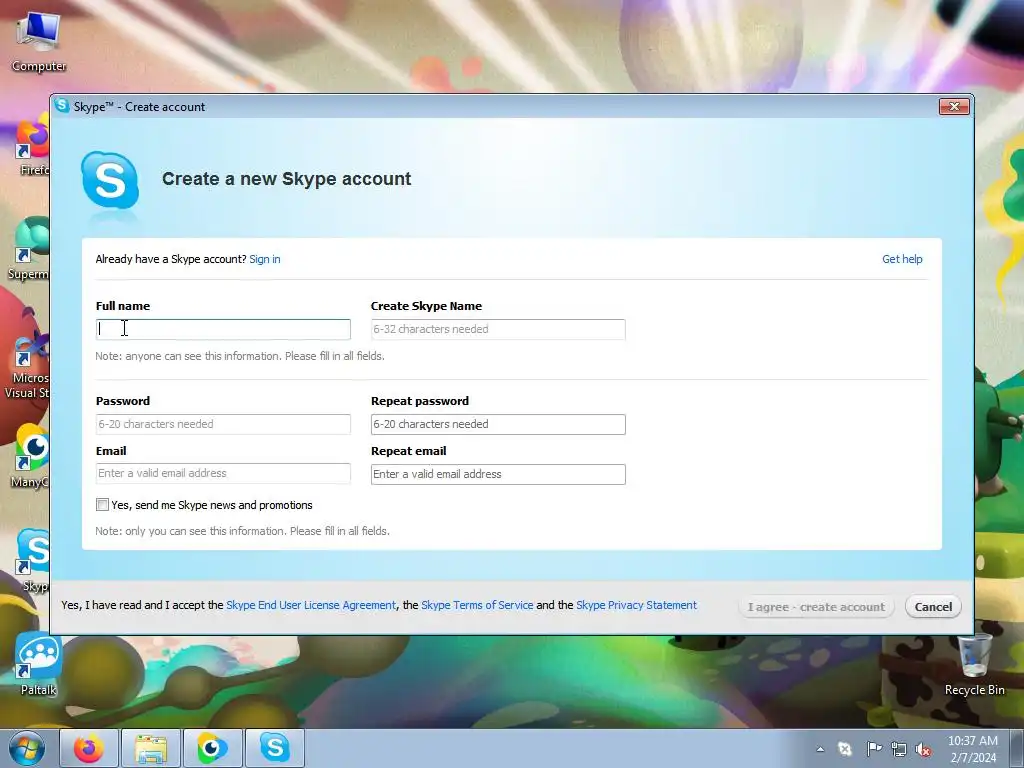The width and height of the screenshot is (1024, 768).
Task: Enable Skype news and promotions checkbox
Action: [x=103, y=504]
